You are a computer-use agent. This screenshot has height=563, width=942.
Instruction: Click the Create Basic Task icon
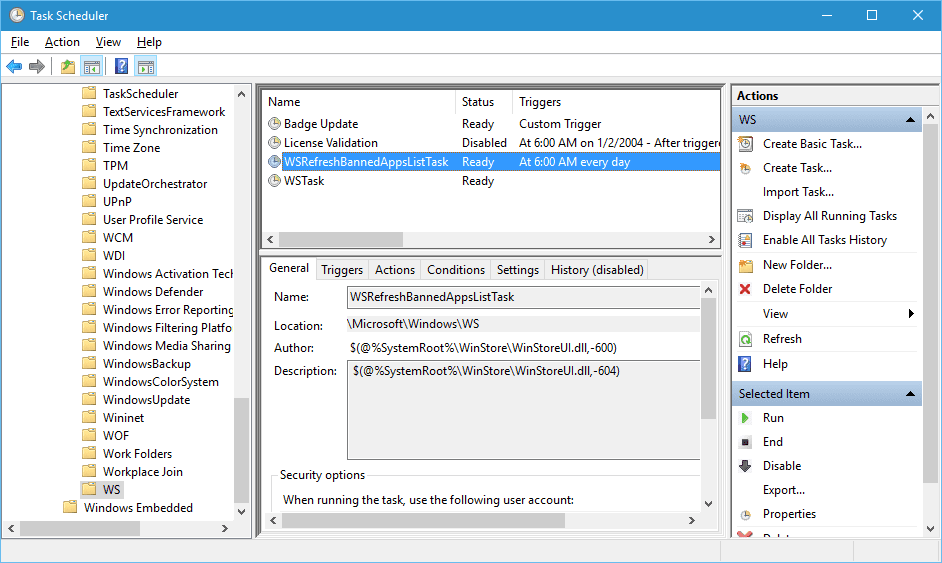click(746, 144)
